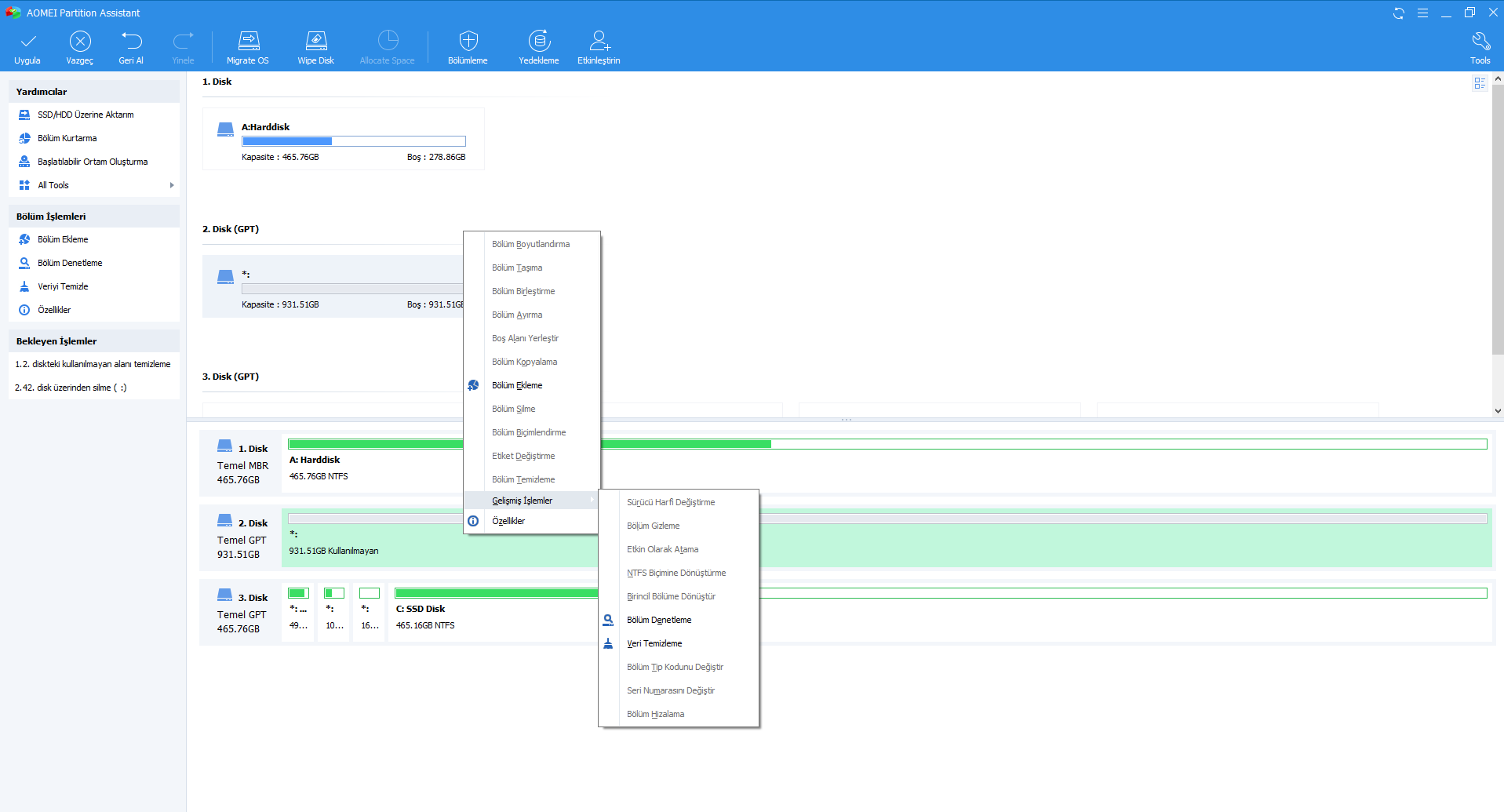
Task: Click Yardımcılar section header
Action: [94, 92]
